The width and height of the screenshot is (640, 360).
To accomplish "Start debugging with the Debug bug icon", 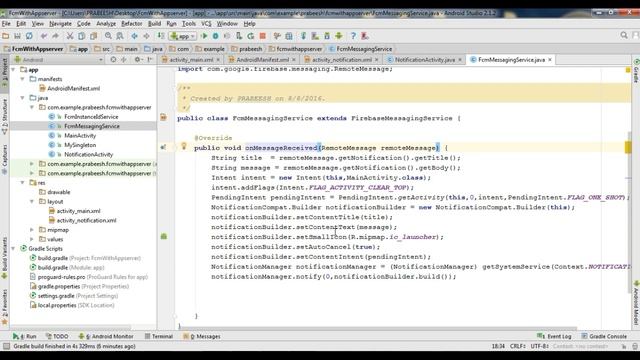I will 216,36.
